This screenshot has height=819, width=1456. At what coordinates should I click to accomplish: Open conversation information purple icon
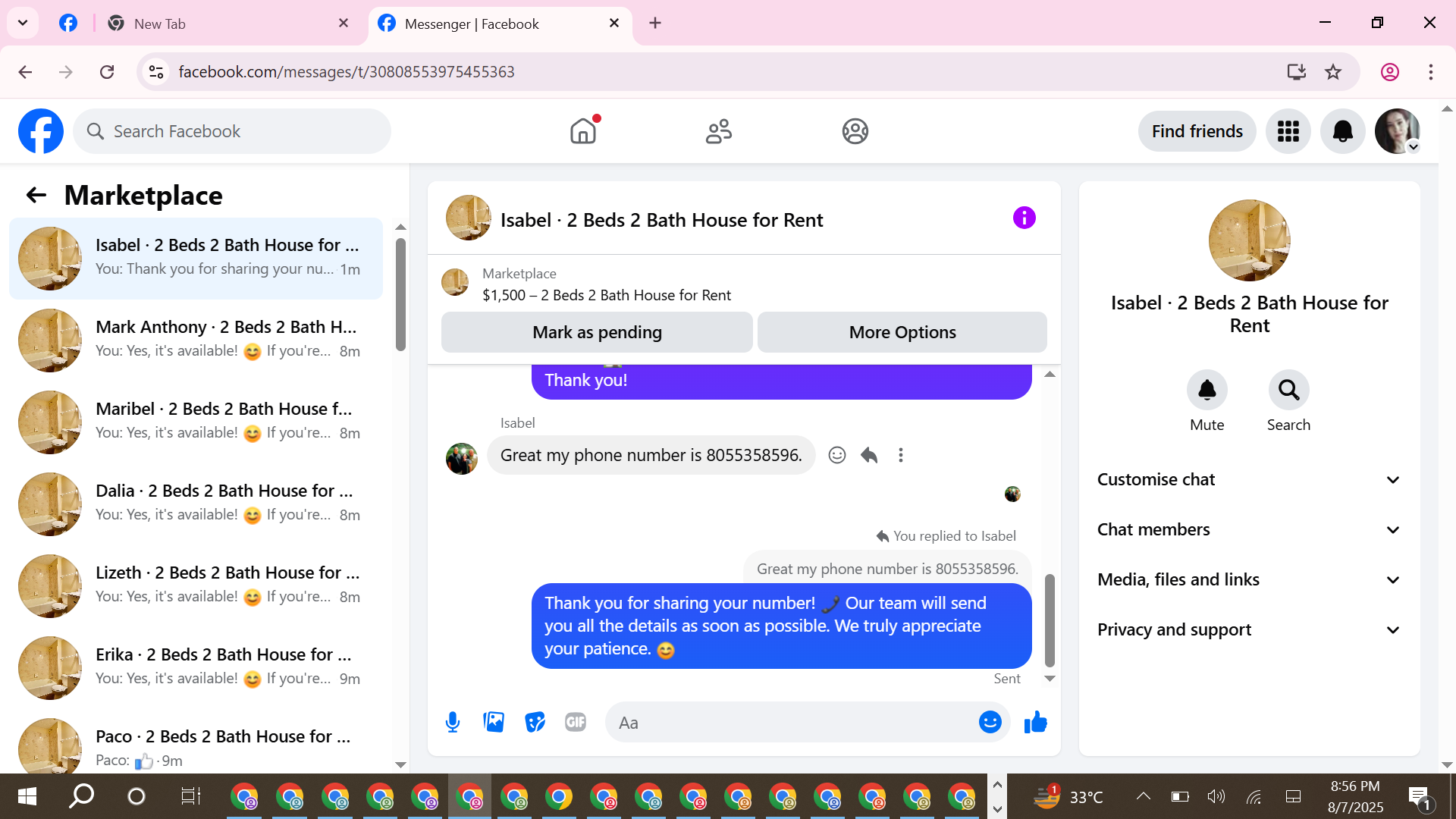coord(1024,218)
